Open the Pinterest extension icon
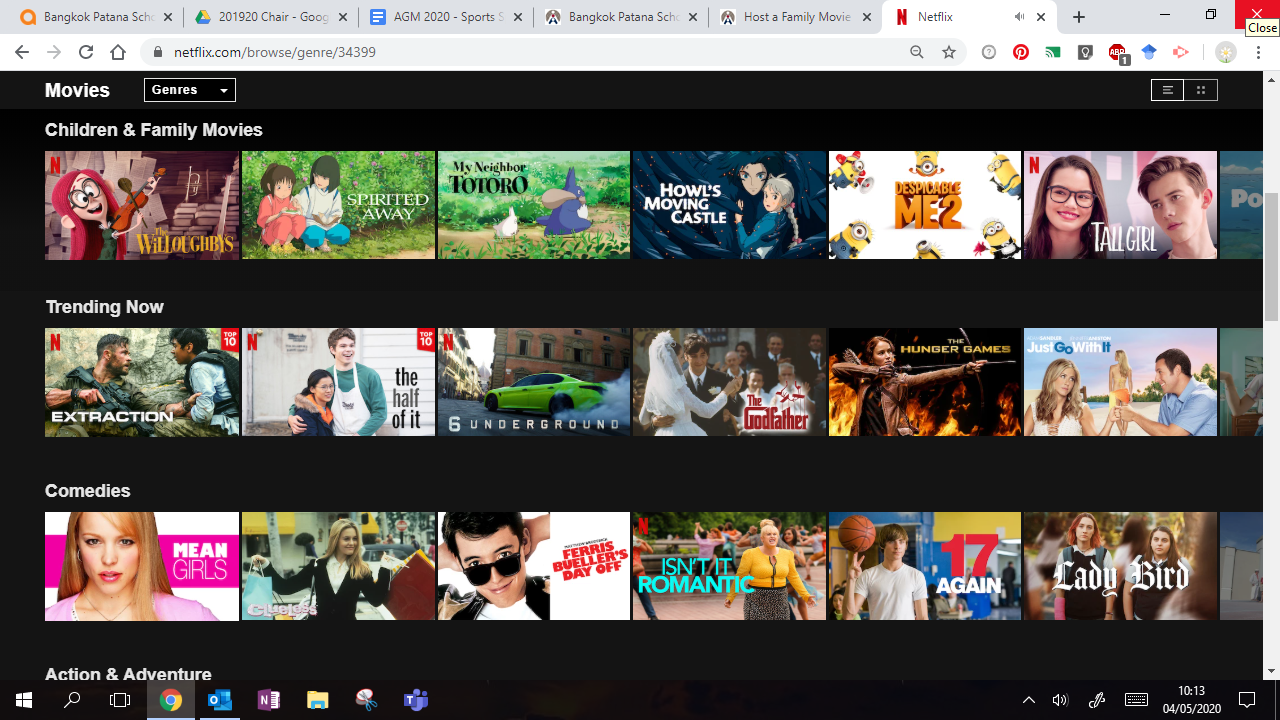The height and width of the screenshot is (720, 1280). (1020, 52)
